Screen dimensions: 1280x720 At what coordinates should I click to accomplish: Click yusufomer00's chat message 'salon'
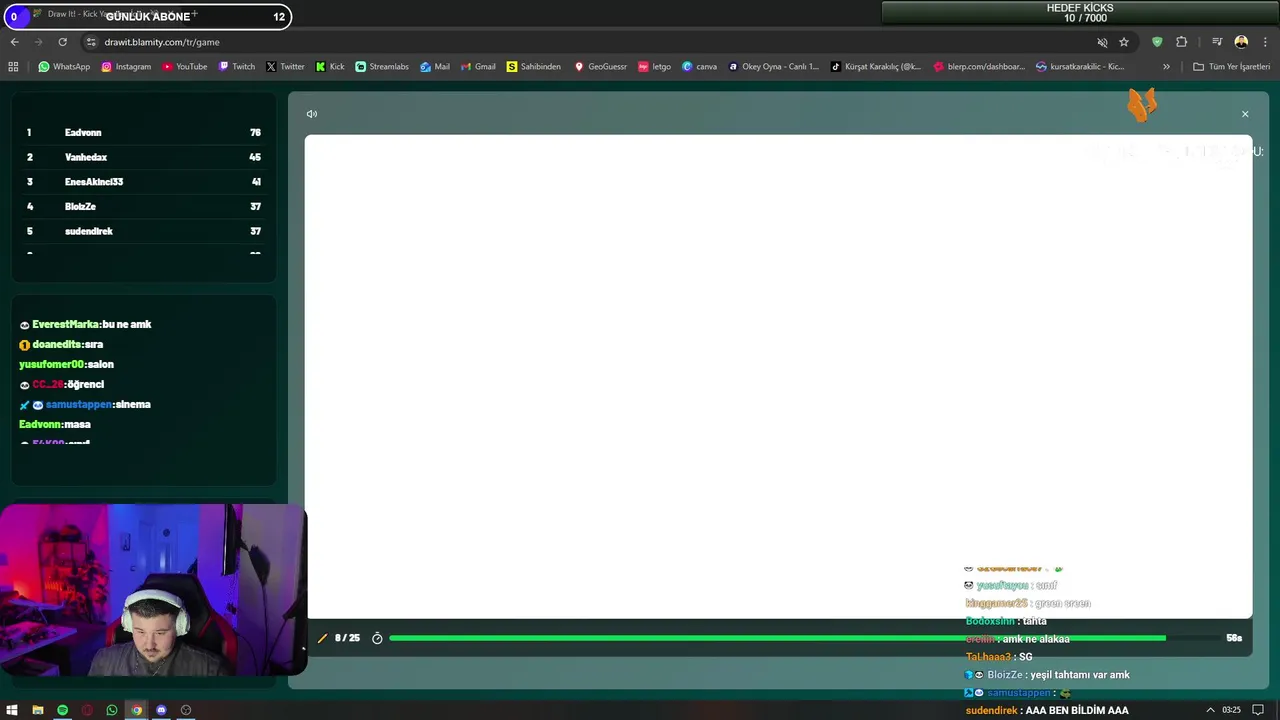66,365
